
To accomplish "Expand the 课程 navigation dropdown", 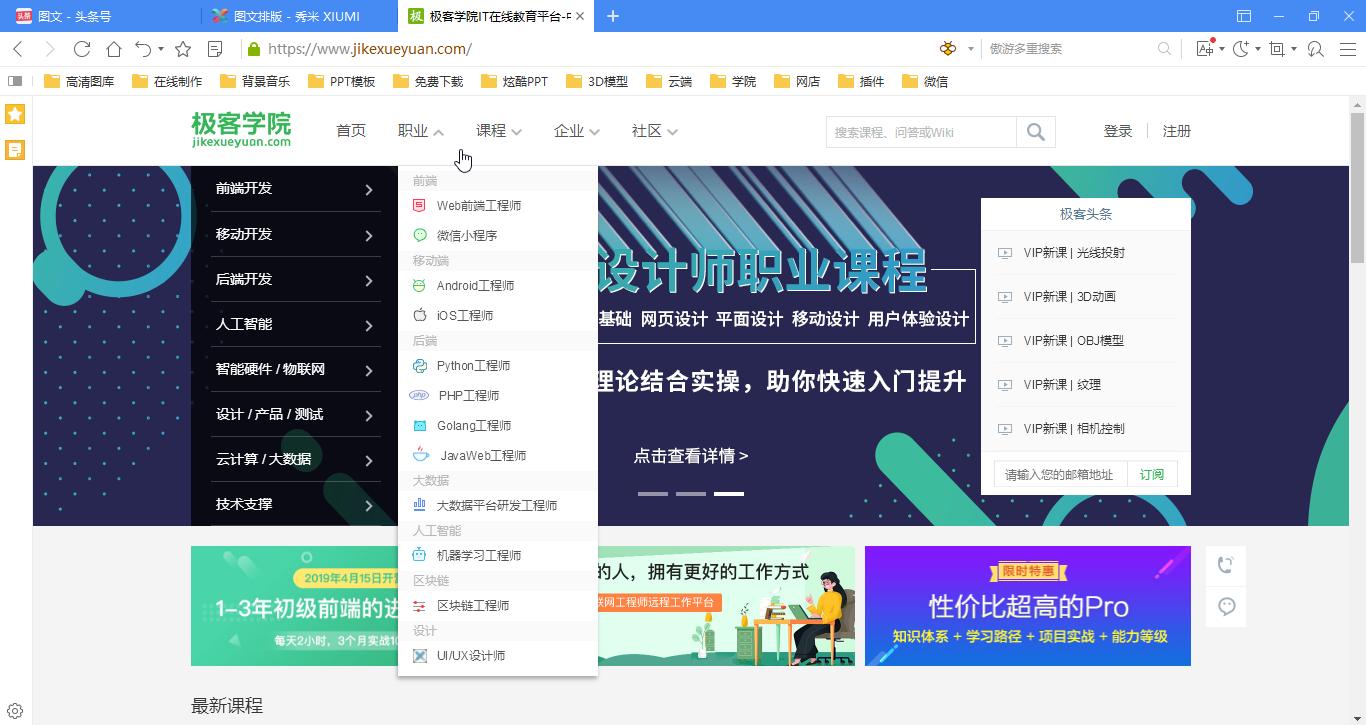I will point(499,131).
